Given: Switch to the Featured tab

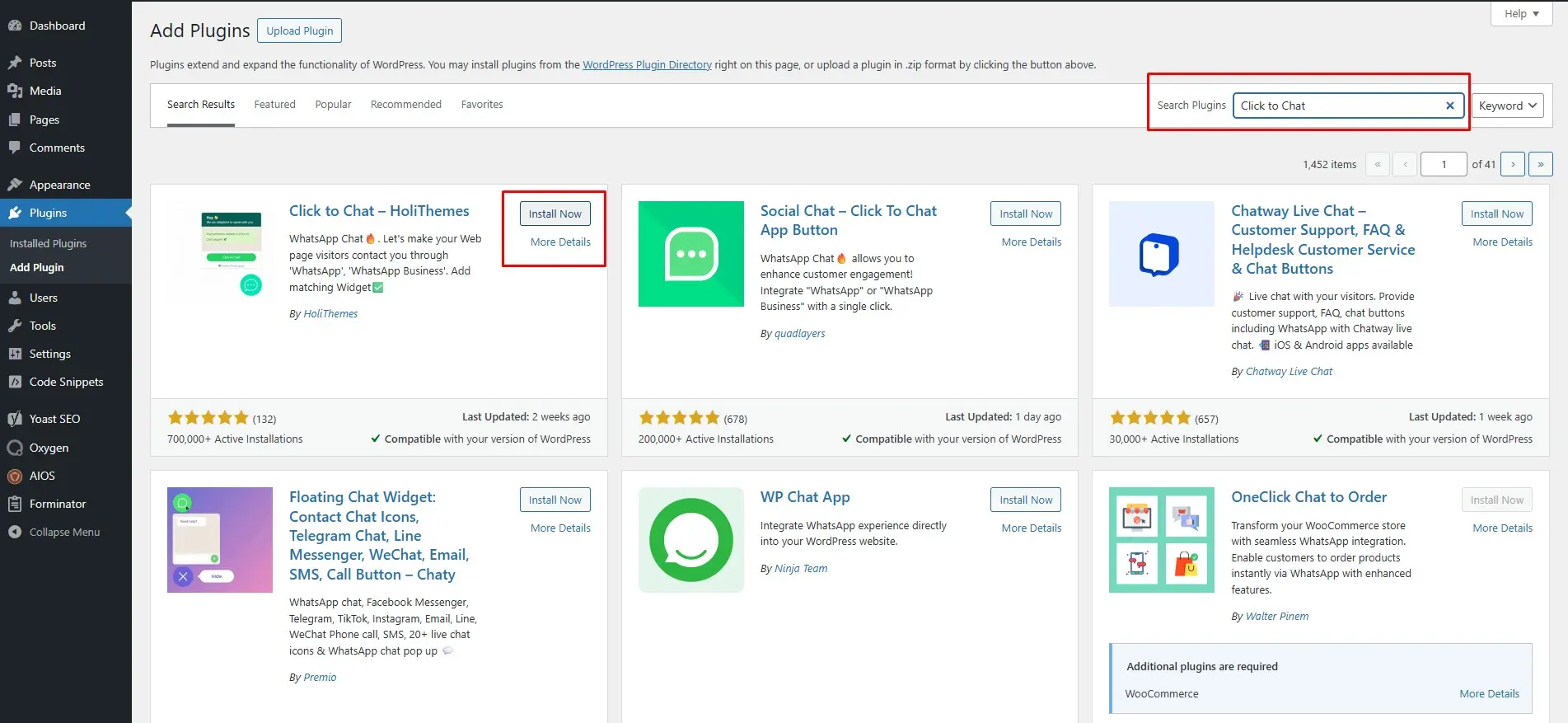Looking at the screenshot, I should (274, 105).
